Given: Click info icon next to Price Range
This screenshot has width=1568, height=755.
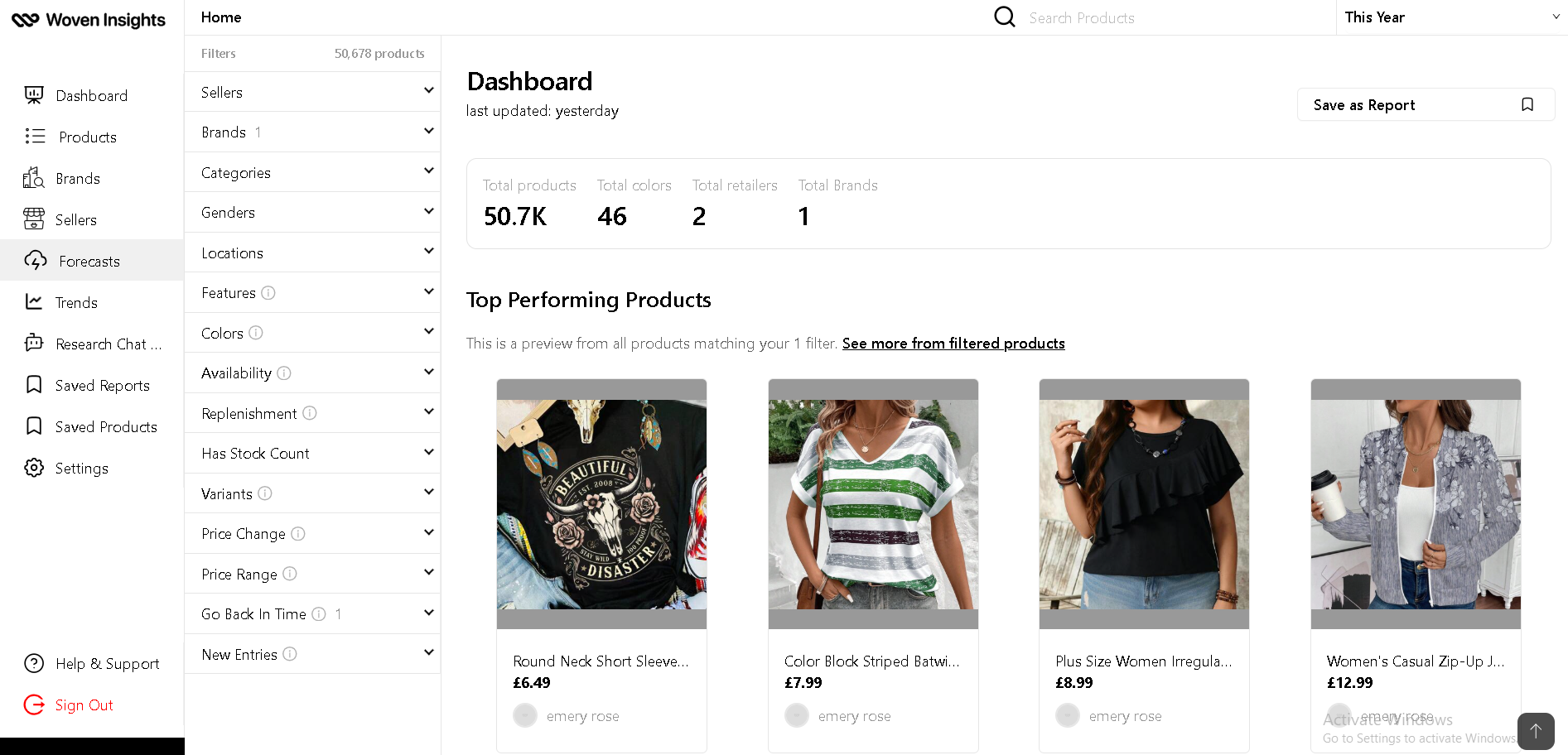Looking at the screenshot, I should (290, 574).
